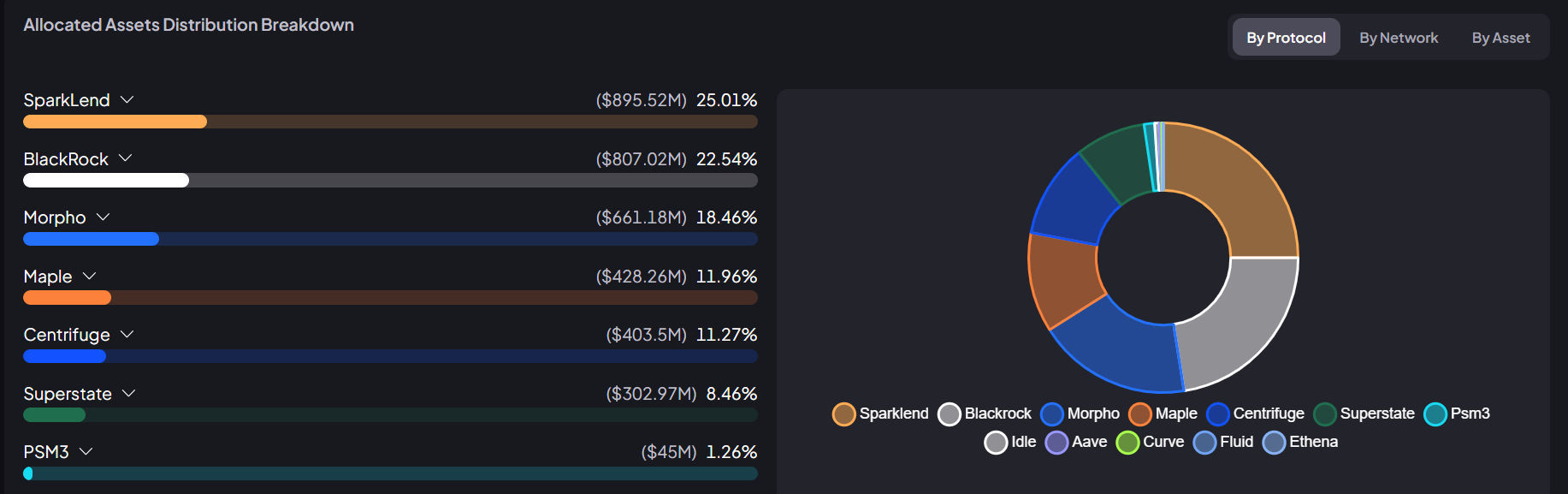Toggle the Sparklend legend circle

tap(844, 414)
